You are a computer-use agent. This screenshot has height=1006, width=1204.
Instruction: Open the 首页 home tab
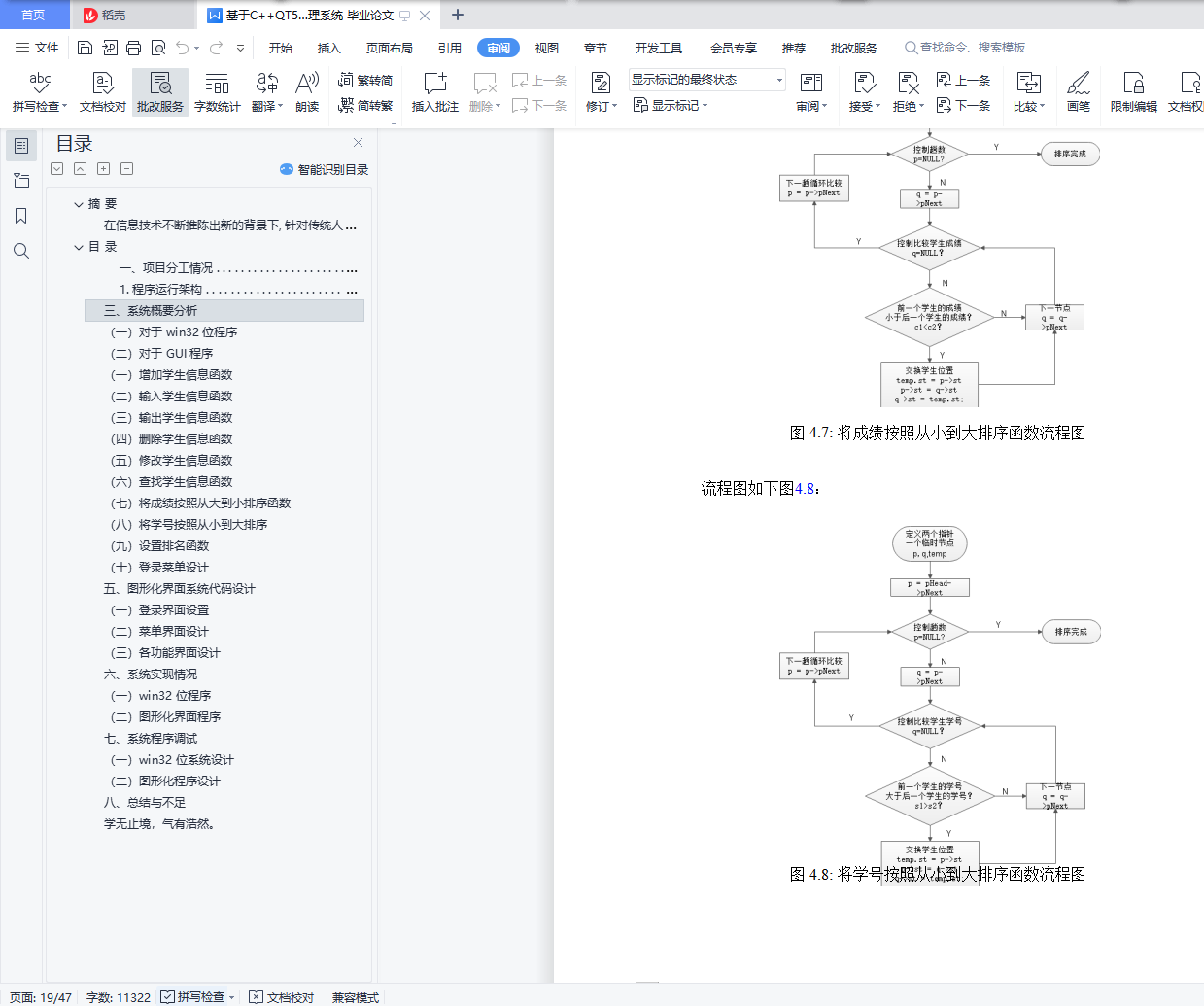(x=34, y=15)
